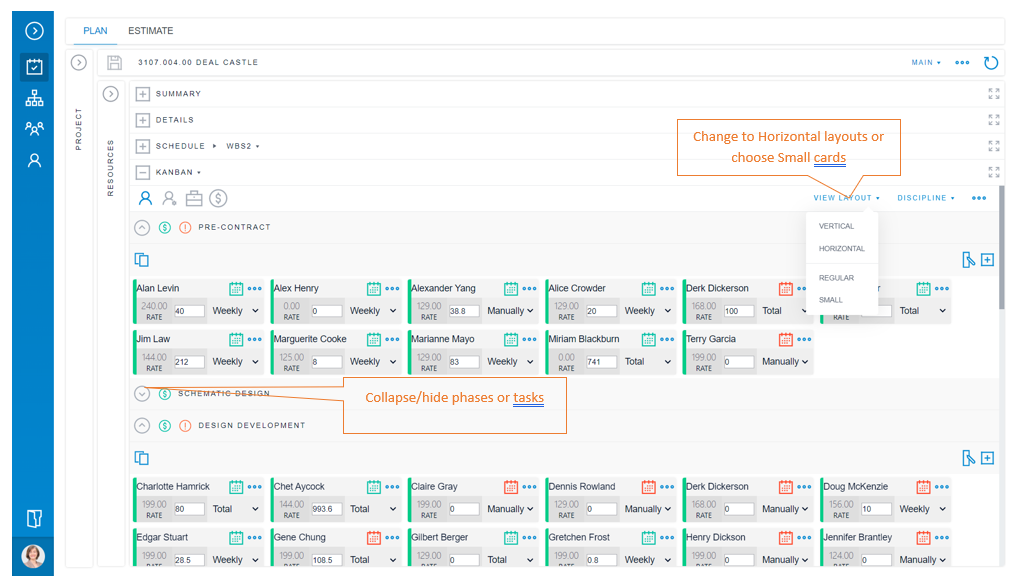Open calendar icon on Alan Levin card

click(x=236, y=289)
